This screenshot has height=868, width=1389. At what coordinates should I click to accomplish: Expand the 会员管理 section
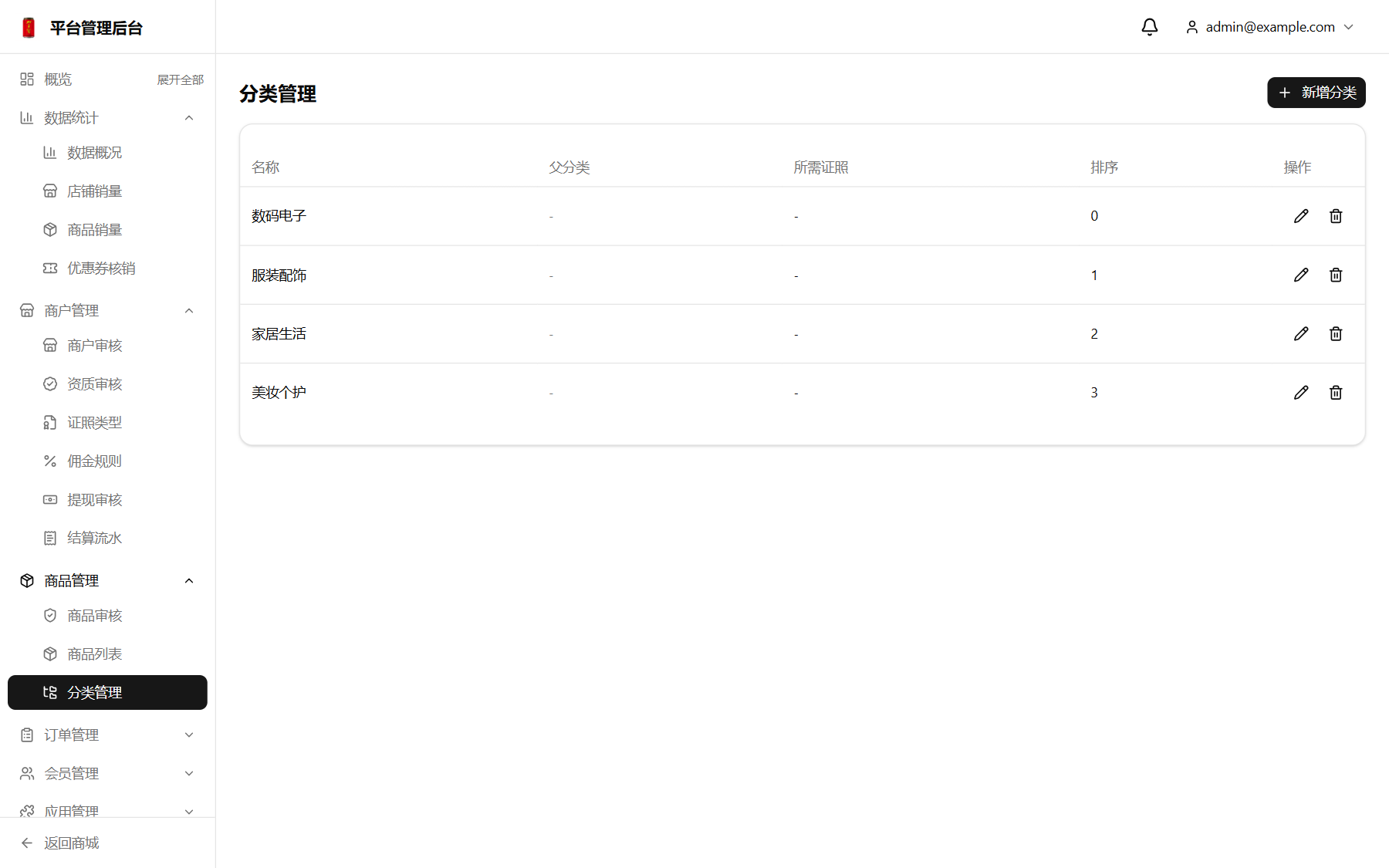pos(107,774)
